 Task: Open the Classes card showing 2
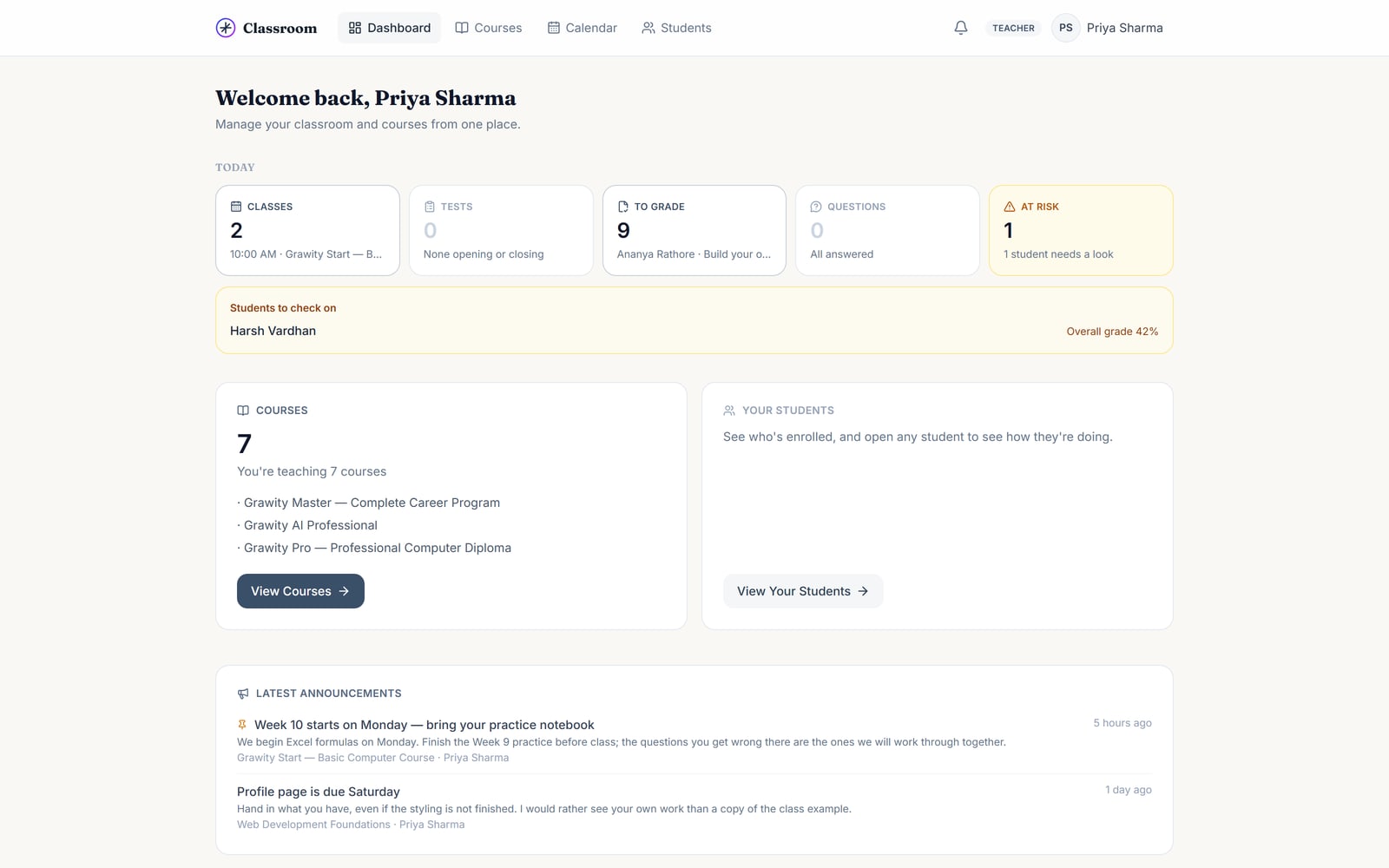307,230
